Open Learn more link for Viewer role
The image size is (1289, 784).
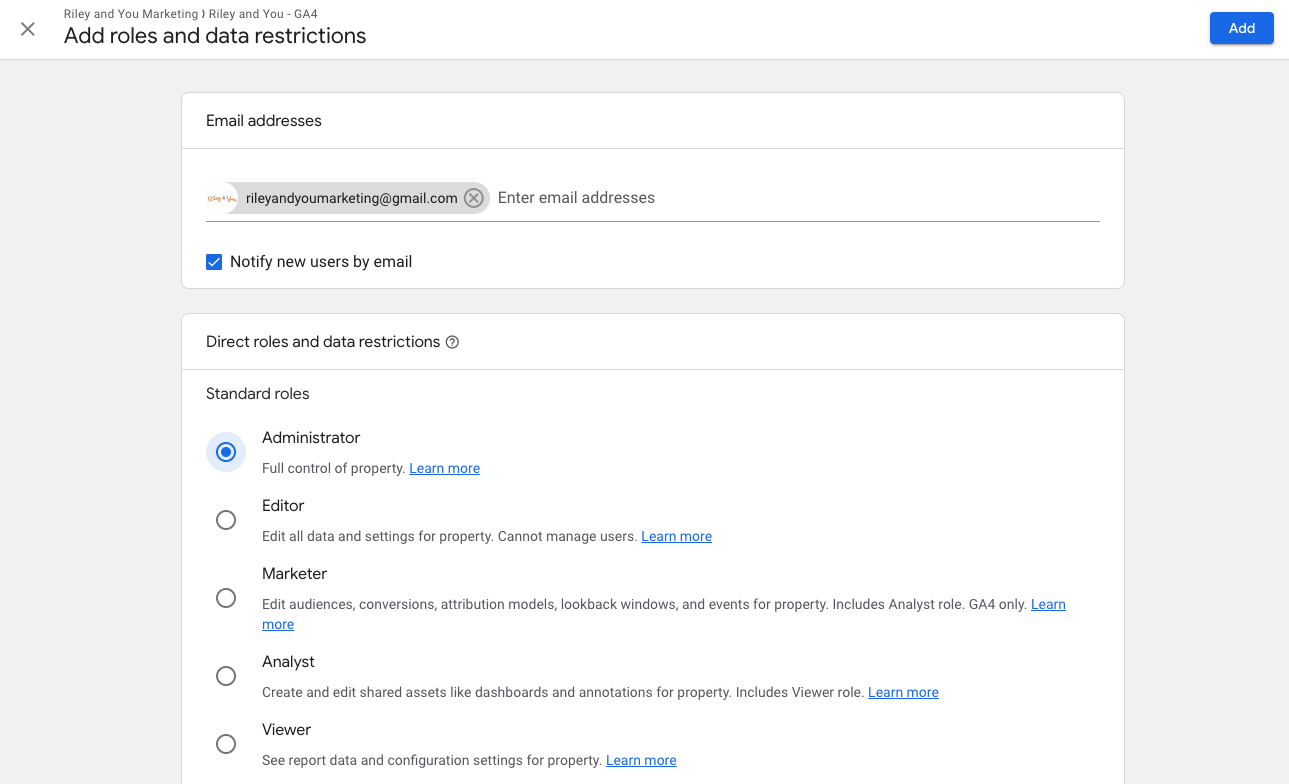pos(641,760)
